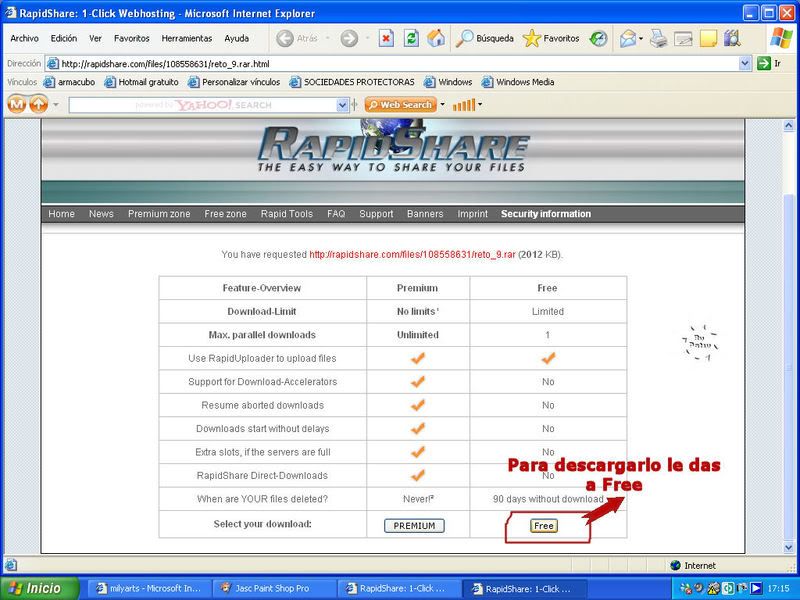Expand the address bar dropdown
The height and width of the screenshot is (600, 800).
click(745, 63)
